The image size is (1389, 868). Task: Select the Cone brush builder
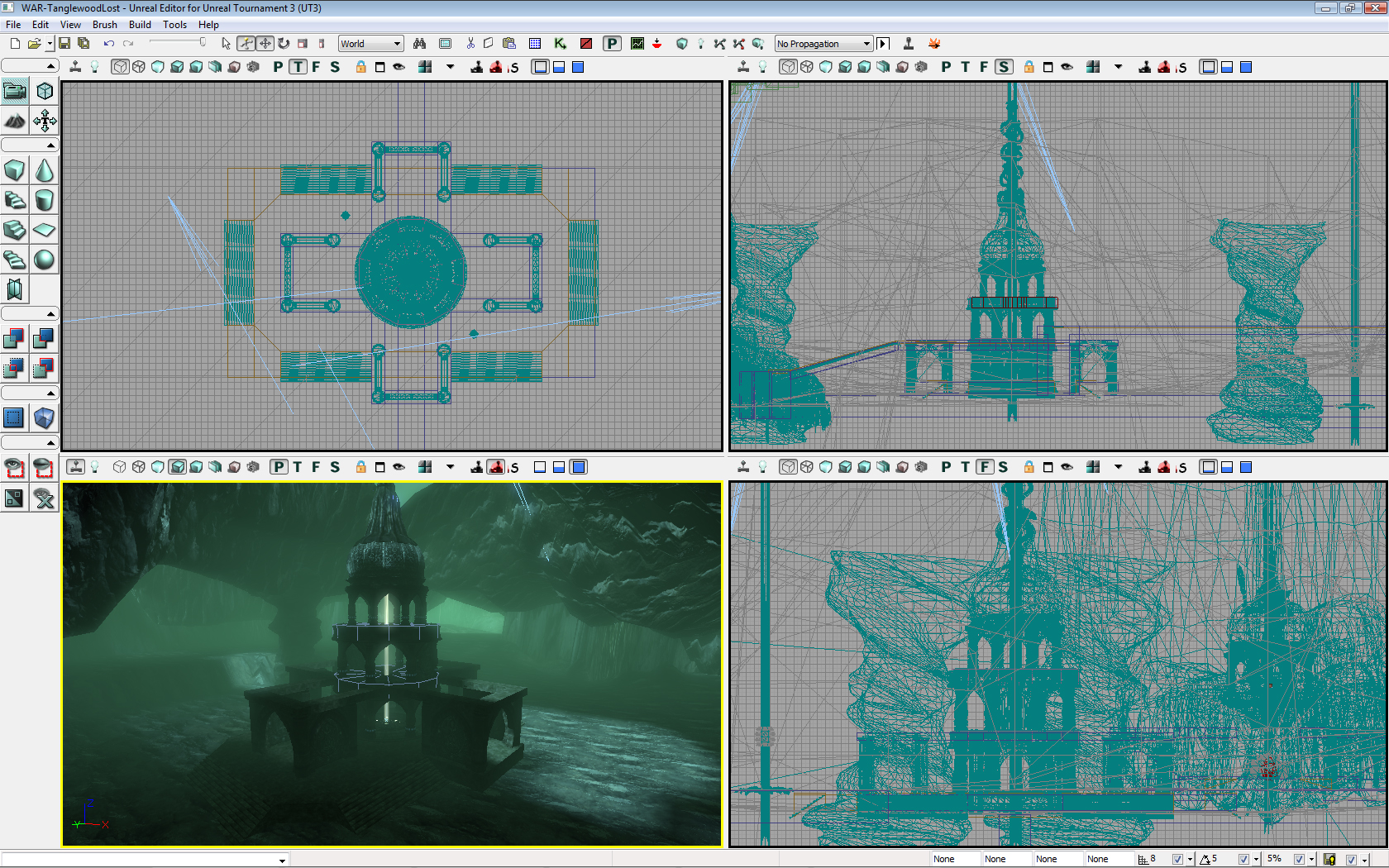45,170
